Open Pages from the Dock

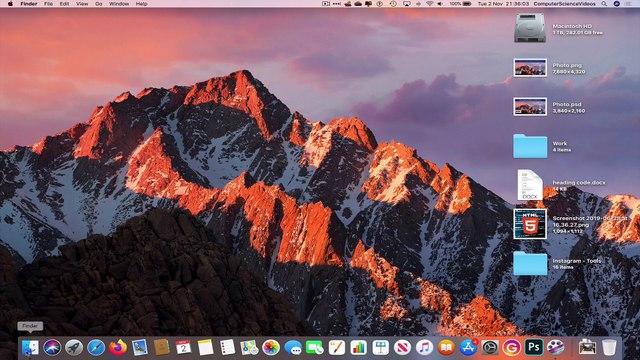coord(337,348)
